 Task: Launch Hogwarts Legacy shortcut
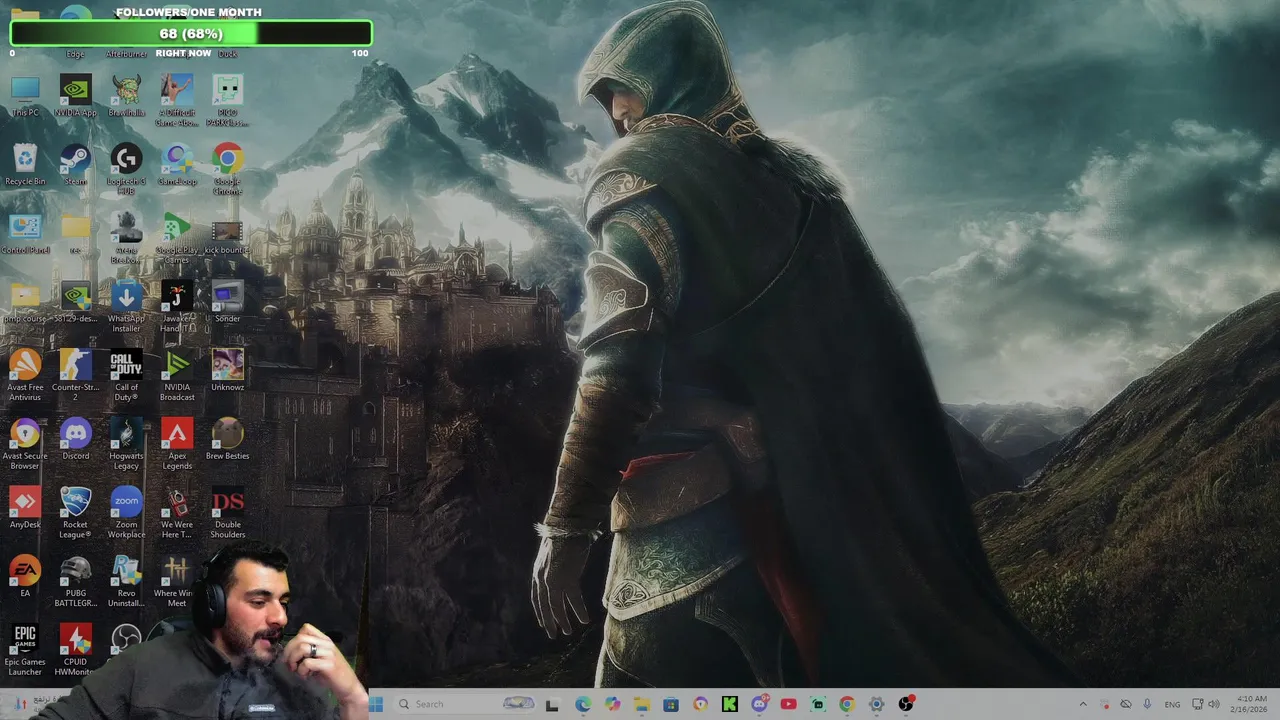[x=126, y=445]
